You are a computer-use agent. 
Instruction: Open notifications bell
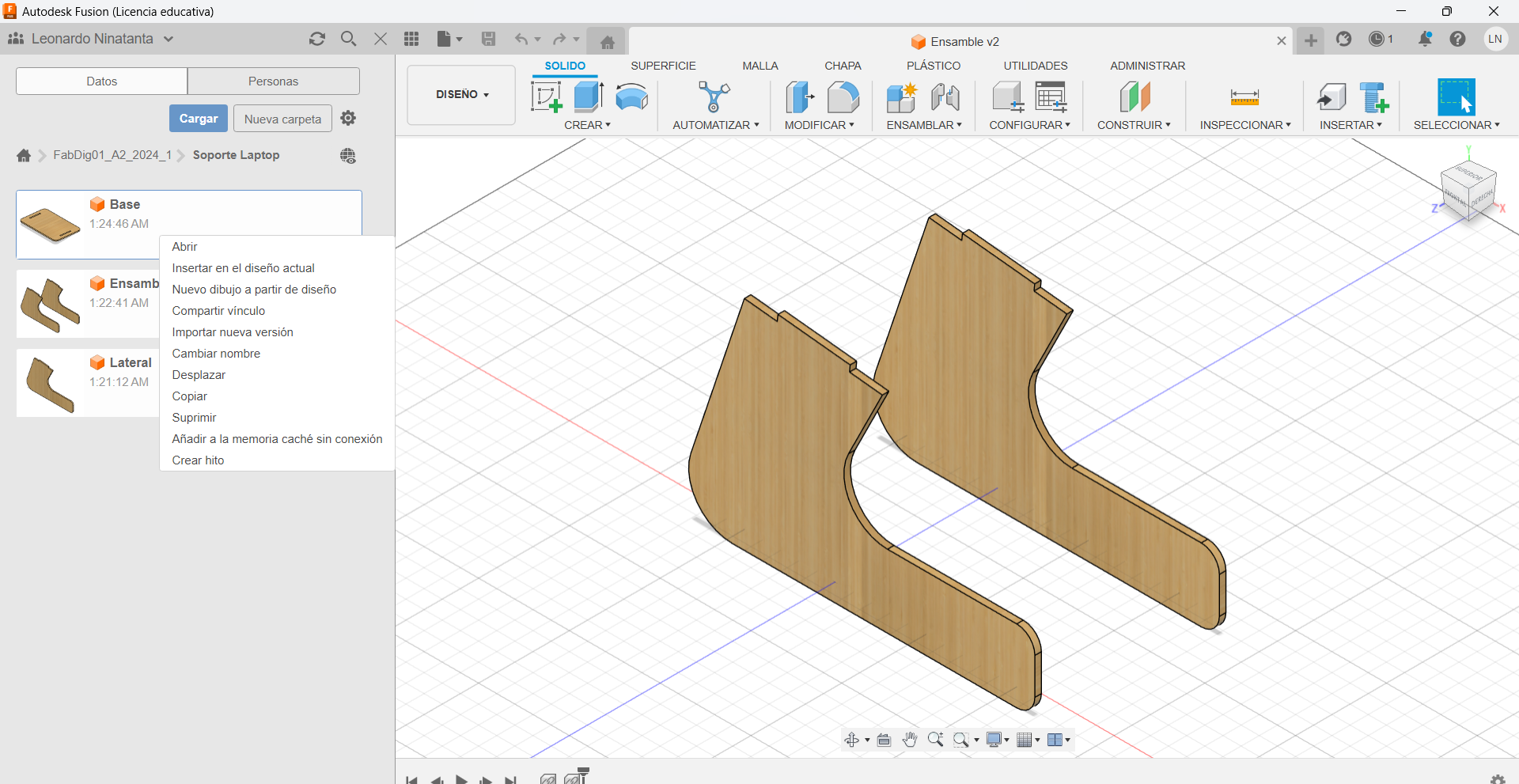[1425, 39]
